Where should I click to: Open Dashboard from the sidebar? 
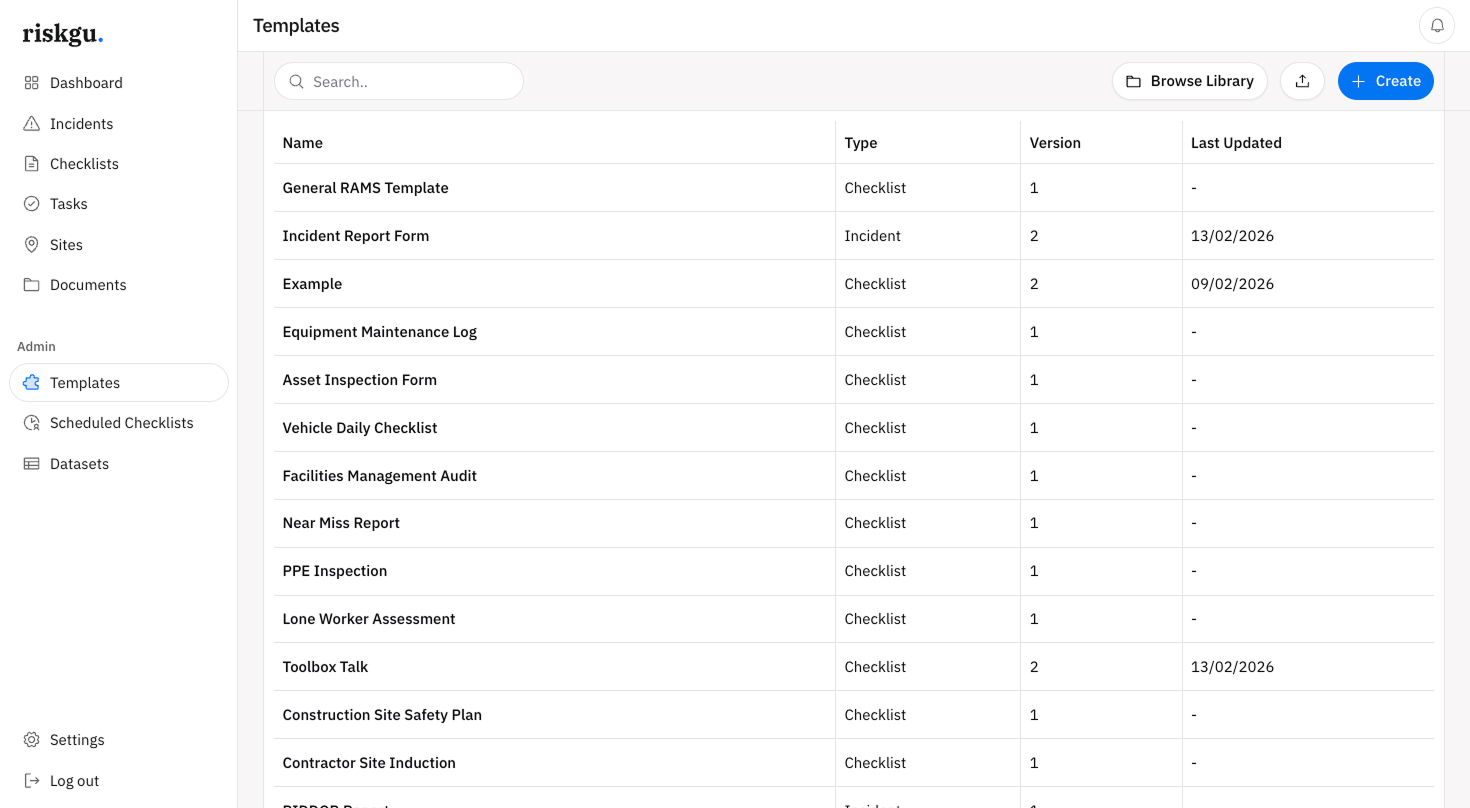point(86,83)
